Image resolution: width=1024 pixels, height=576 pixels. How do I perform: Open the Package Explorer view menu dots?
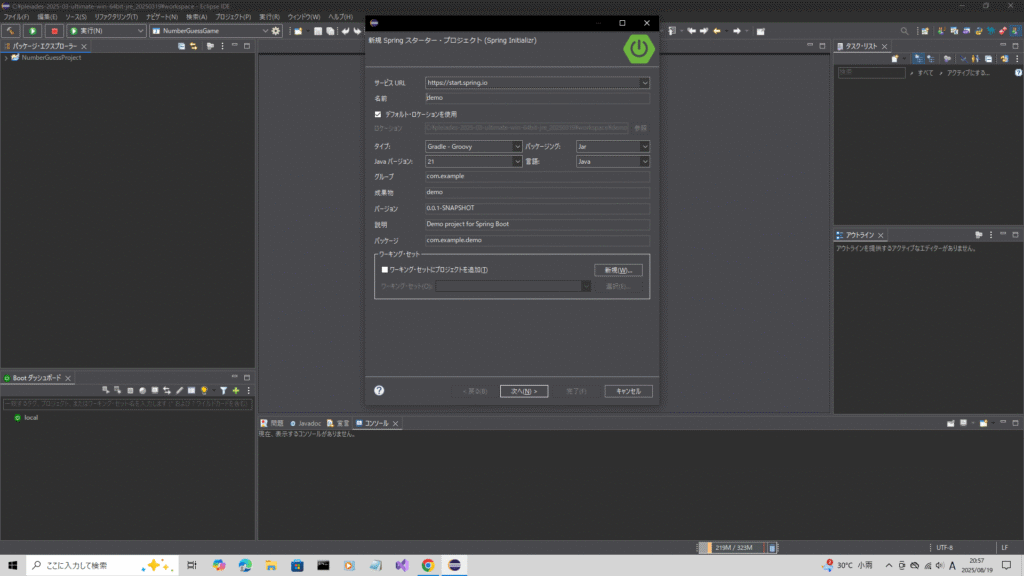click(223, 46)
